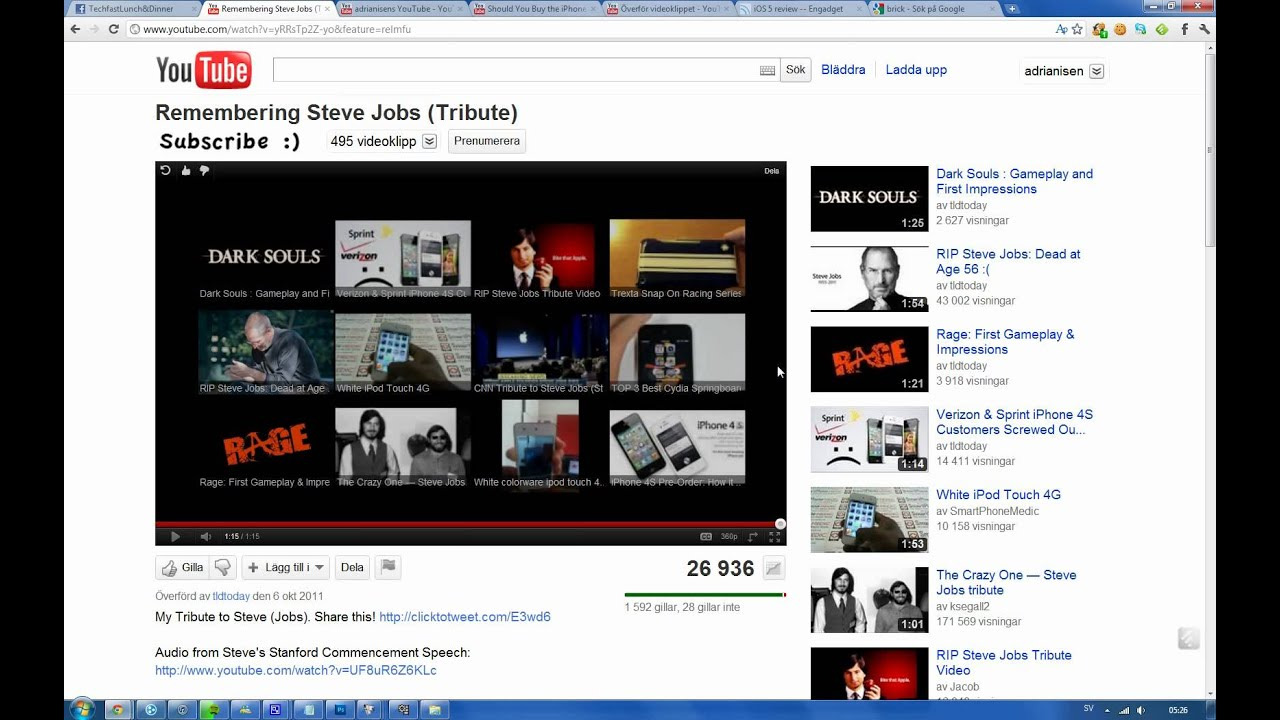
Task: Play the video
Action: point(175,537)
